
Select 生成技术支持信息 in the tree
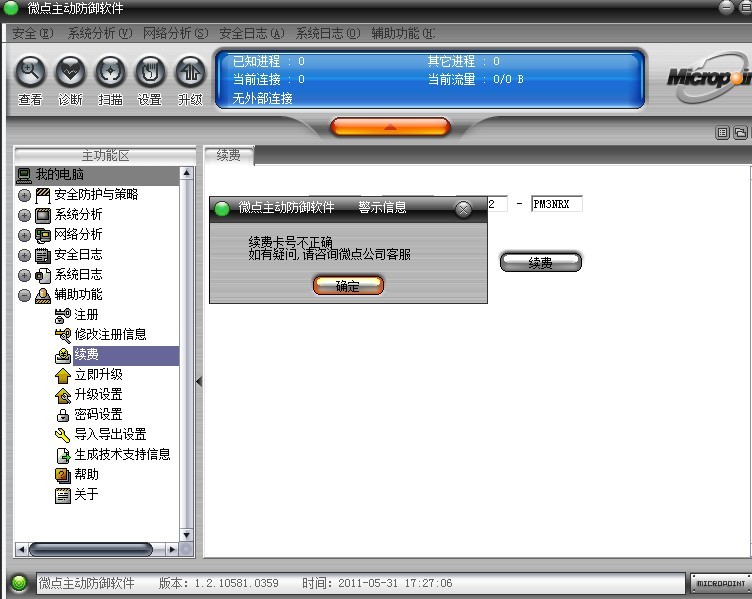click(122, 455)
